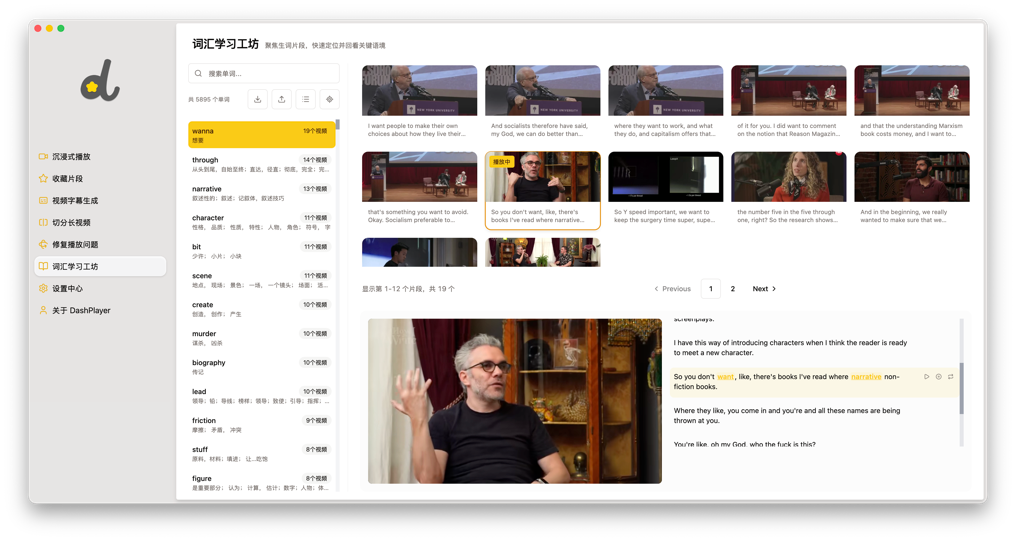Open 修复播放问题 in the sidebar
The image size is (1016, 541).
[x=100, y=244]
